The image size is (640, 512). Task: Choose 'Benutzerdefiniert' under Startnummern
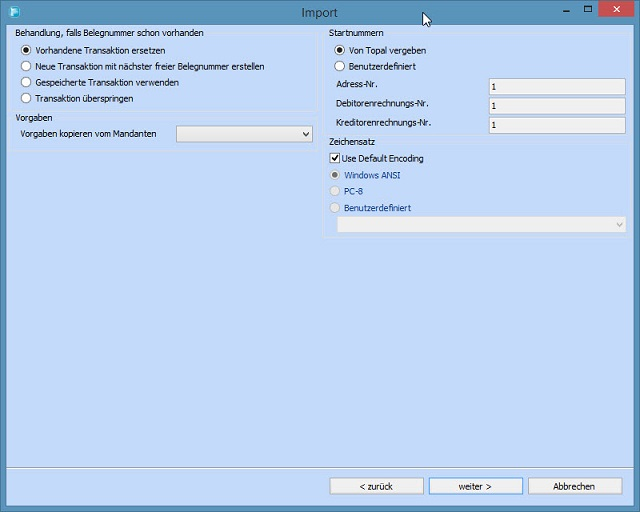coord(340,66)
